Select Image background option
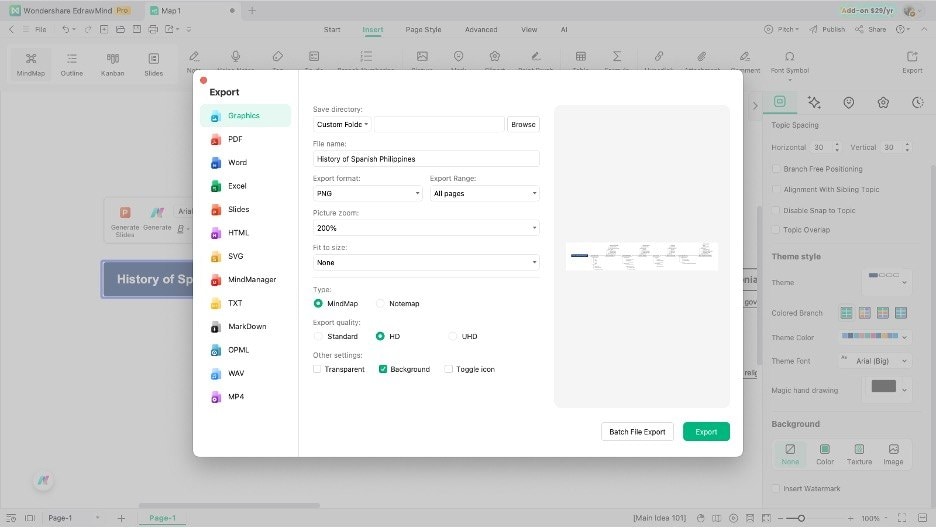 tap(893, 454)
